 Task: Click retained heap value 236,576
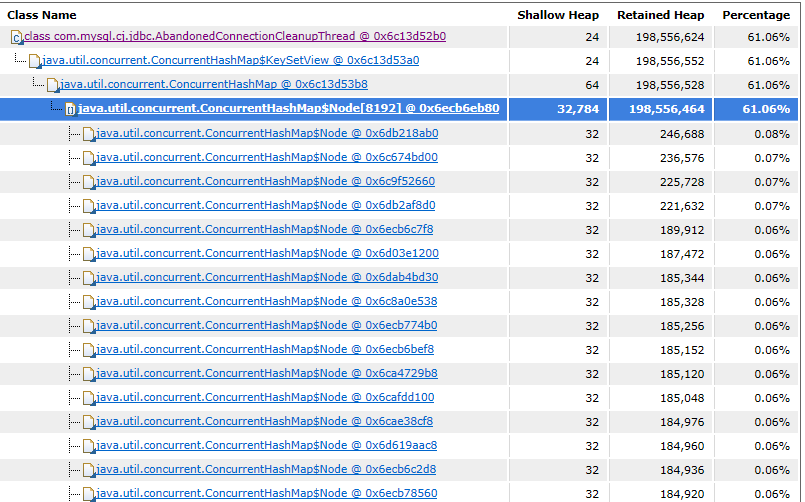(x=682, y=159)
